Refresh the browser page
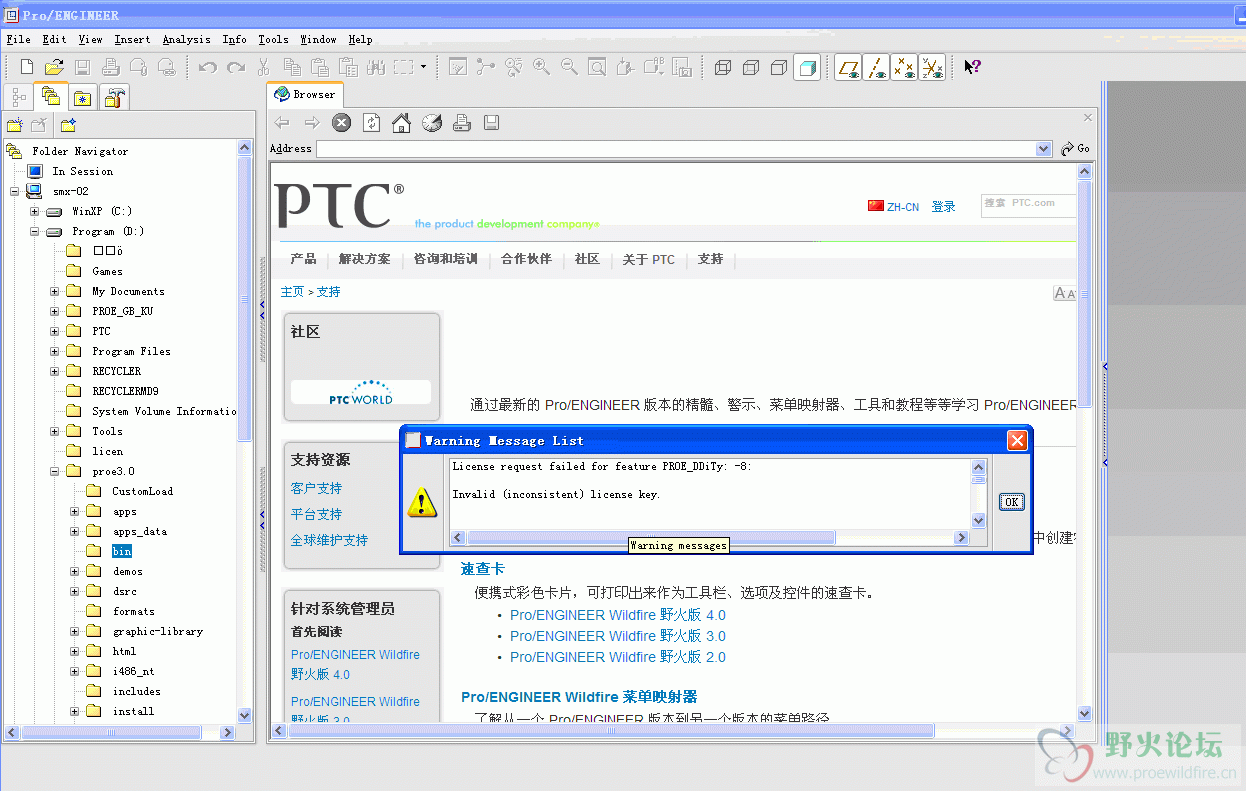Screen dimensions: 1246x791 [x=372, y=123]
